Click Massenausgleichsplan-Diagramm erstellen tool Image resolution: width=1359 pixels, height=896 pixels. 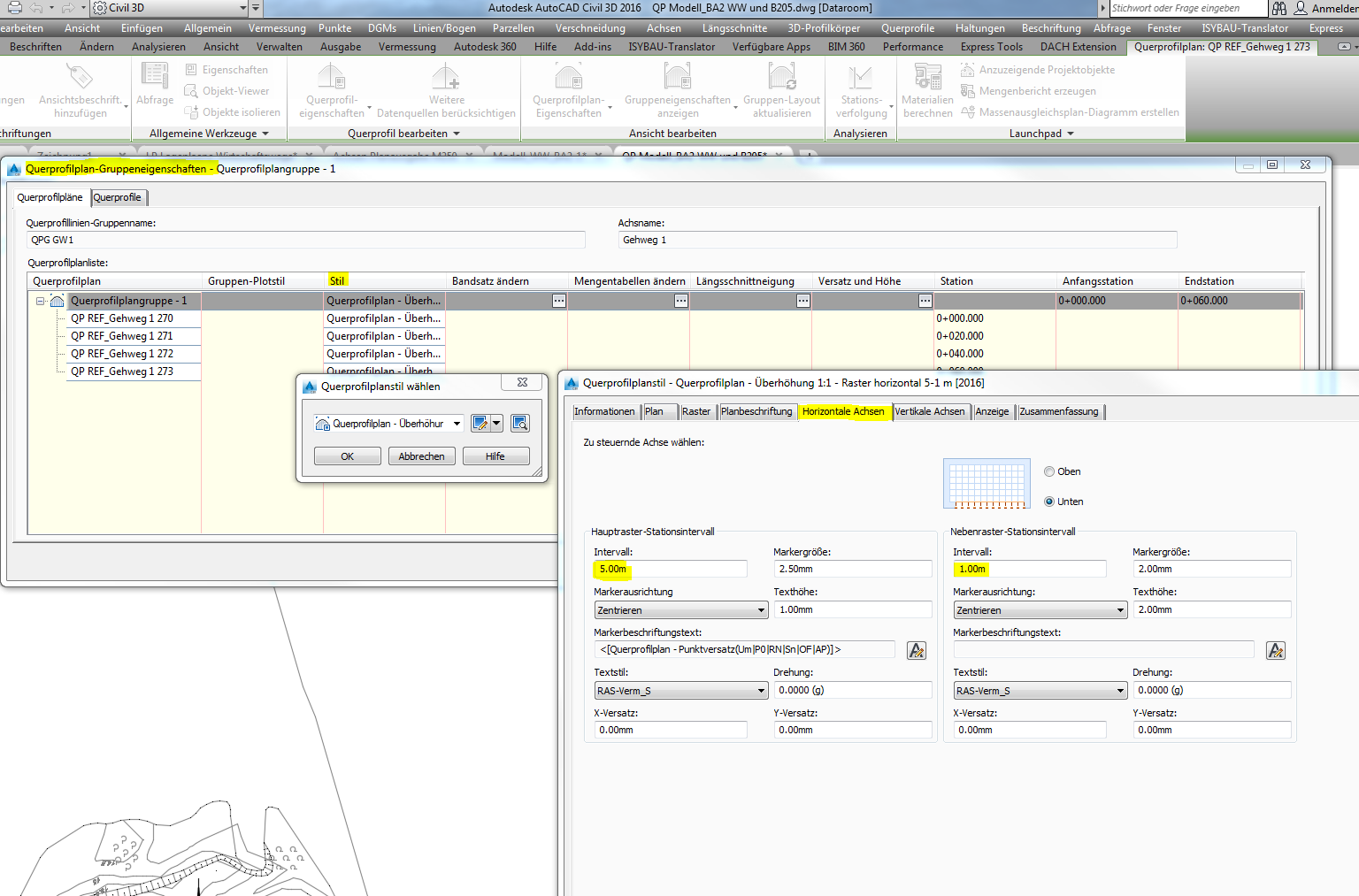1070,112
